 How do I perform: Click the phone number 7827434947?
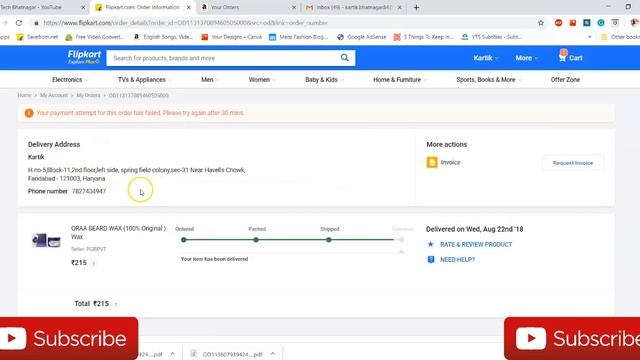89,191
